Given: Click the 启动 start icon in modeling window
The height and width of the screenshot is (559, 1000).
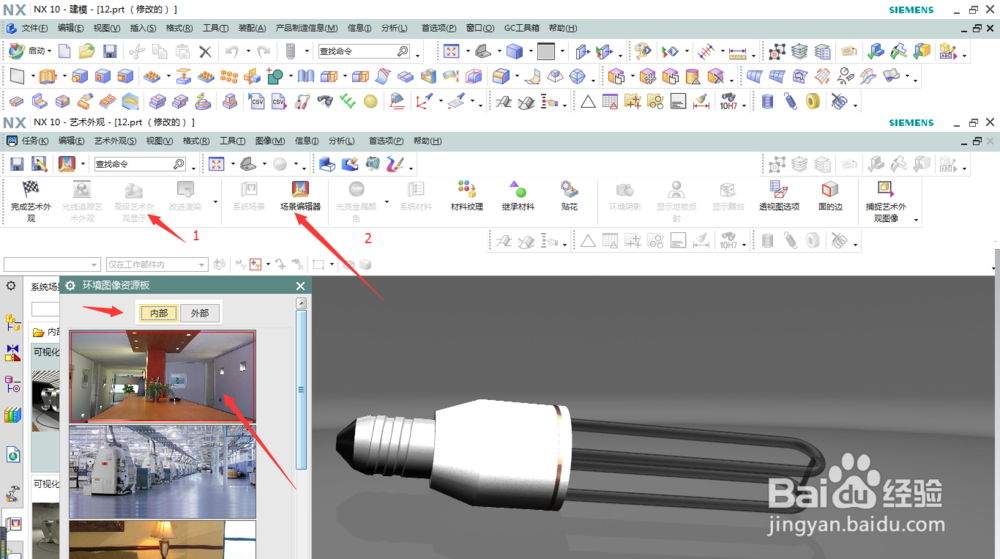Looking at the screenshot, I should click(x=17, y=51).
